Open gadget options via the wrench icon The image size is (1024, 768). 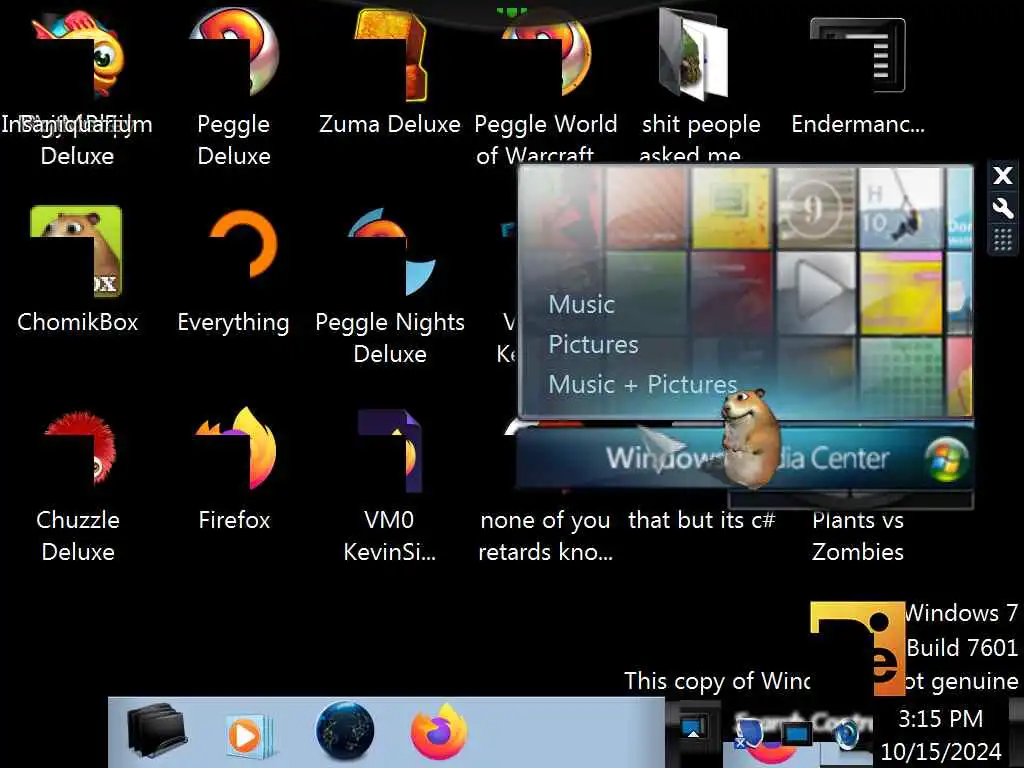1002,208
